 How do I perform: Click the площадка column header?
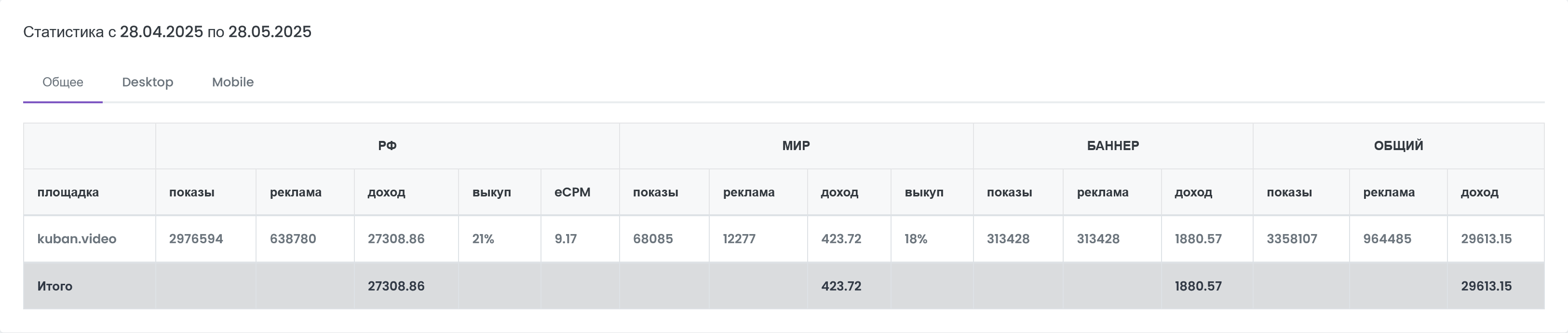click(x=68, y=193)
